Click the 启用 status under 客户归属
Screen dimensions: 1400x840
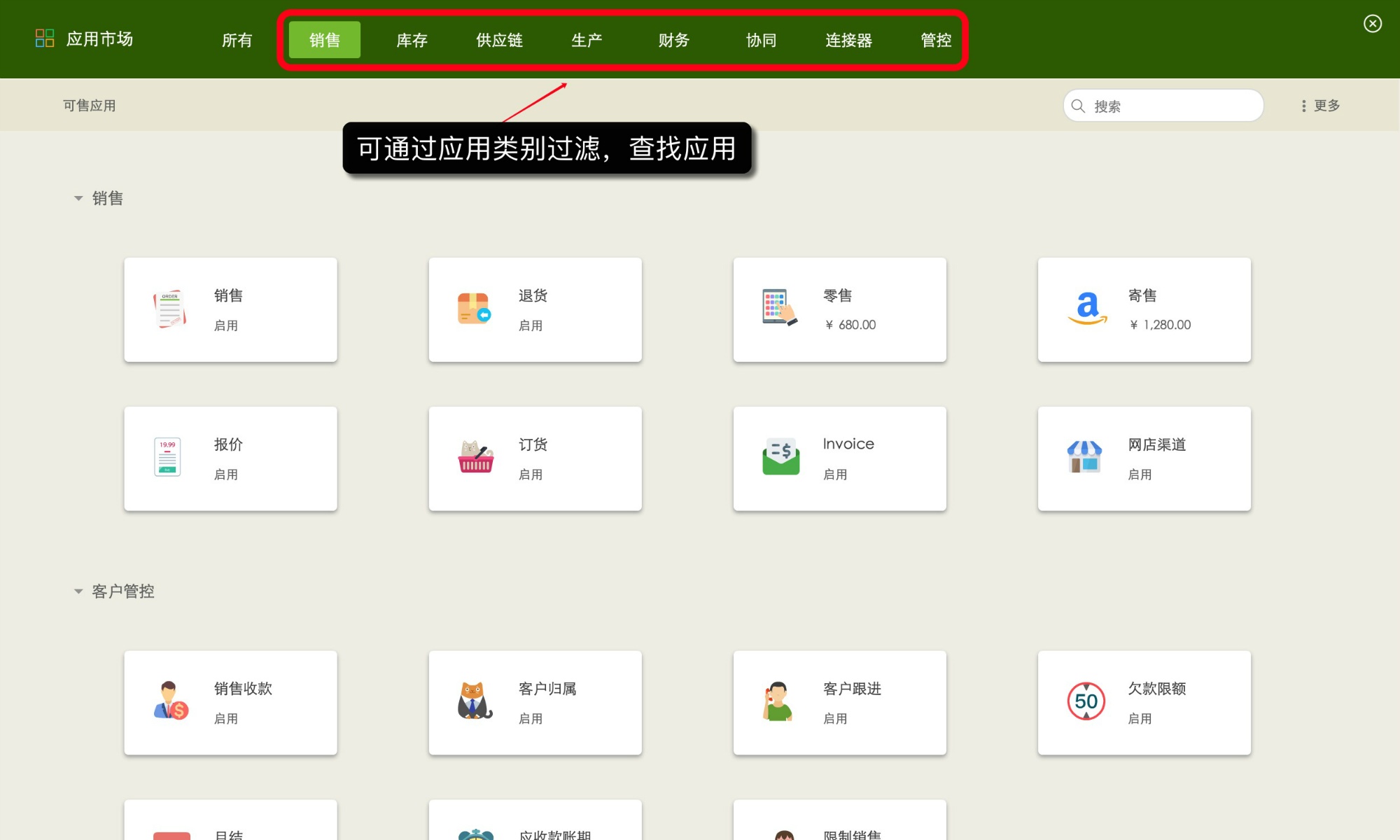pos(531,719)
